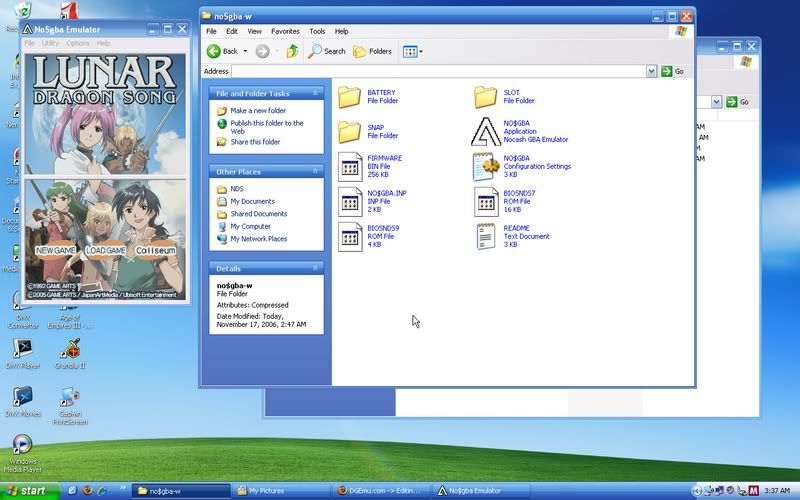Viewport: 800px width, 500px height.
Task: Click the Make a new folder link
Action: 258,111
